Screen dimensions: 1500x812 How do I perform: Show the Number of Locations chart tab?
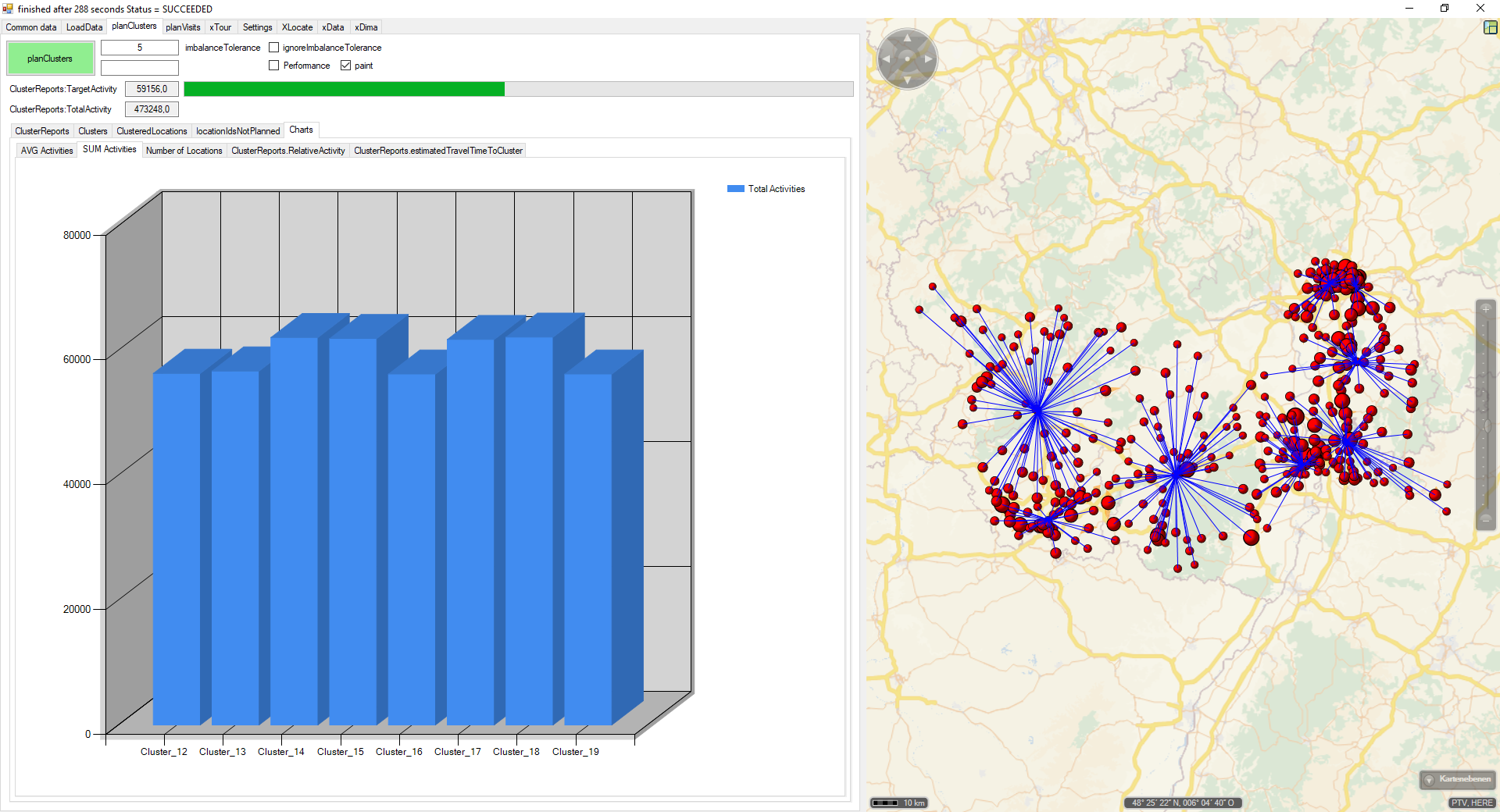click(184, 151)
